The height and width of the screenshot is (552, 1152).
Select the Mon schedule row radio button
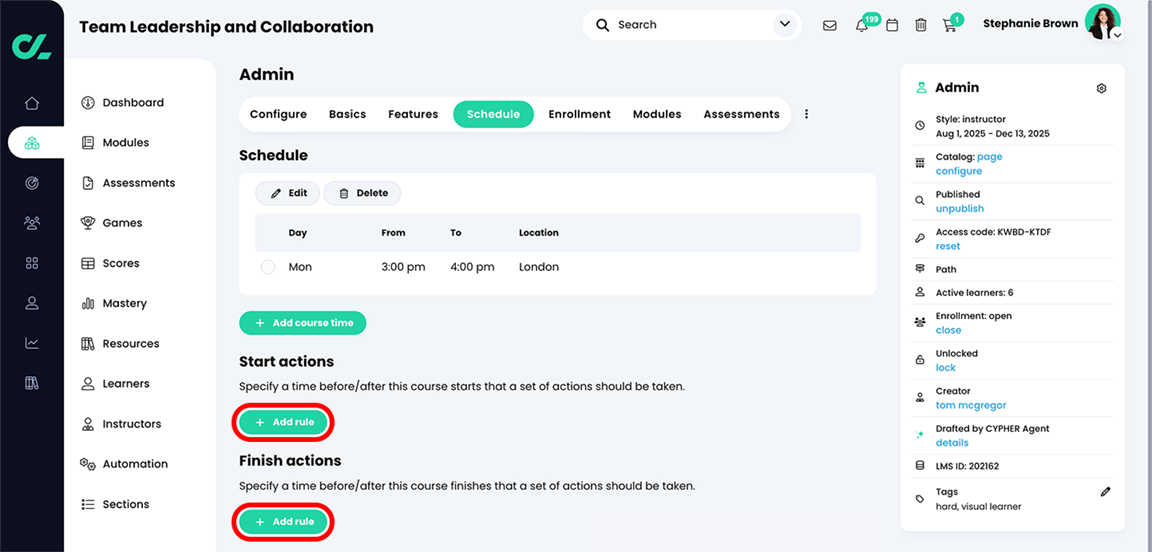(x=268, y=268)
